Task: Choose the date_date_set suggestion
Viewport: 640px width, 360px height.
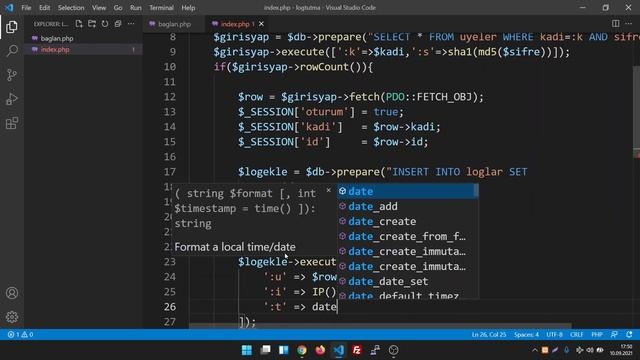Action: click(x=408, y=281)
